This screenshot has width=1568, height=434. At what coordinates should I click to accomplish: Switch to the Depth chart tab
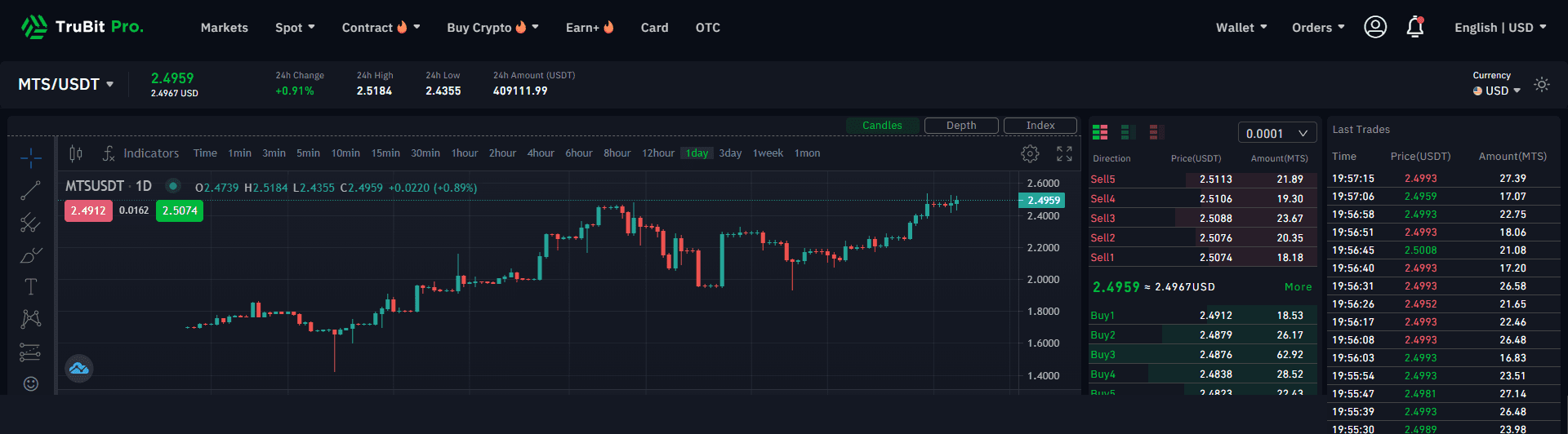click(x=961, y=126)
